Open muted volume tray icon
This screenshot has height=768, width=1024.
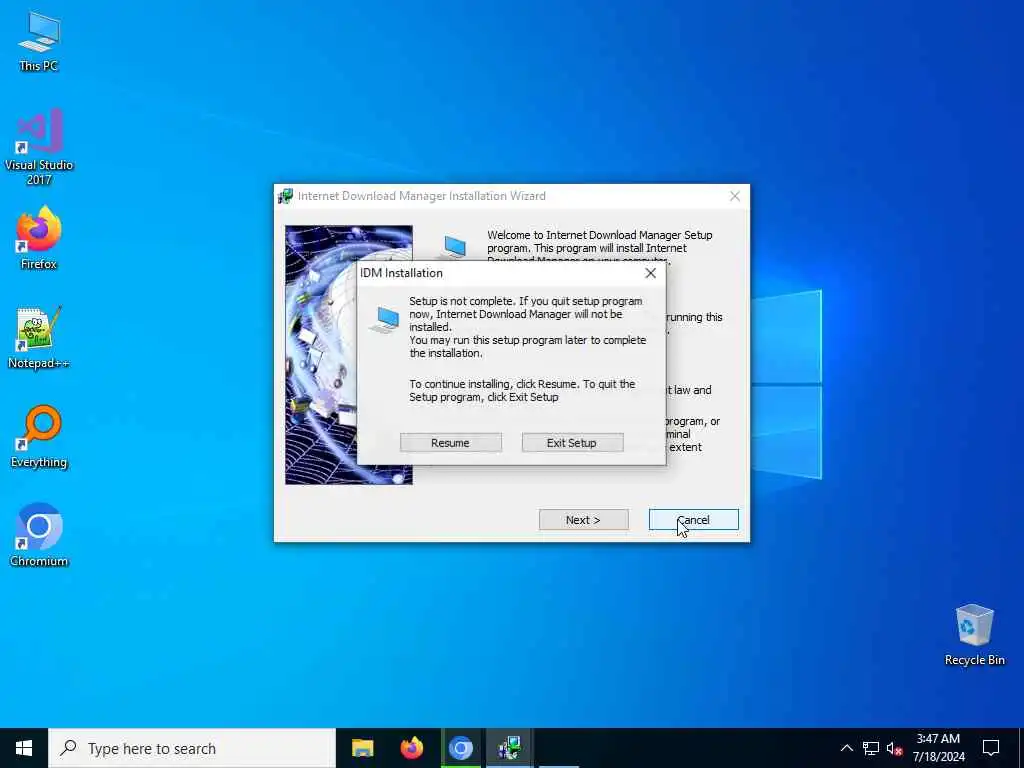click(894, 748)
